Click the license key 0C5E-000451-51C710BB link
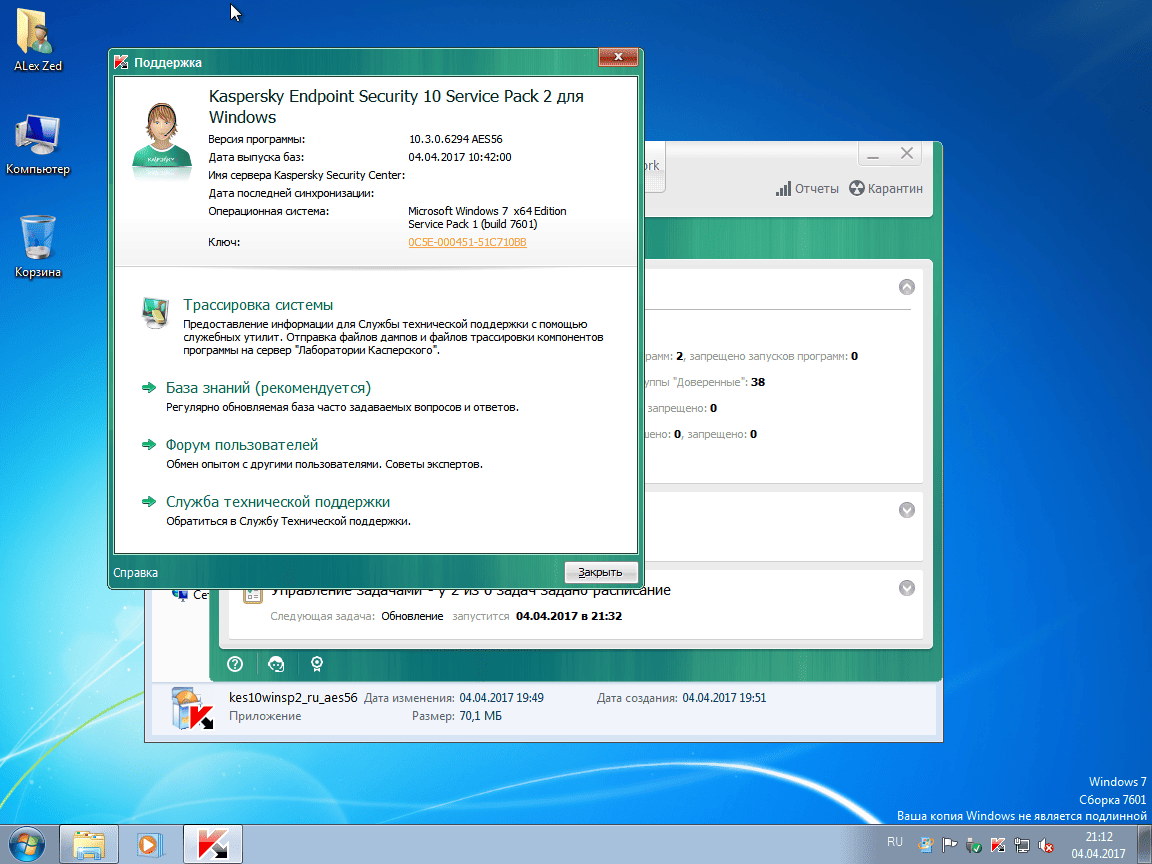The image size is (1152, 864). tap(467, 242)
